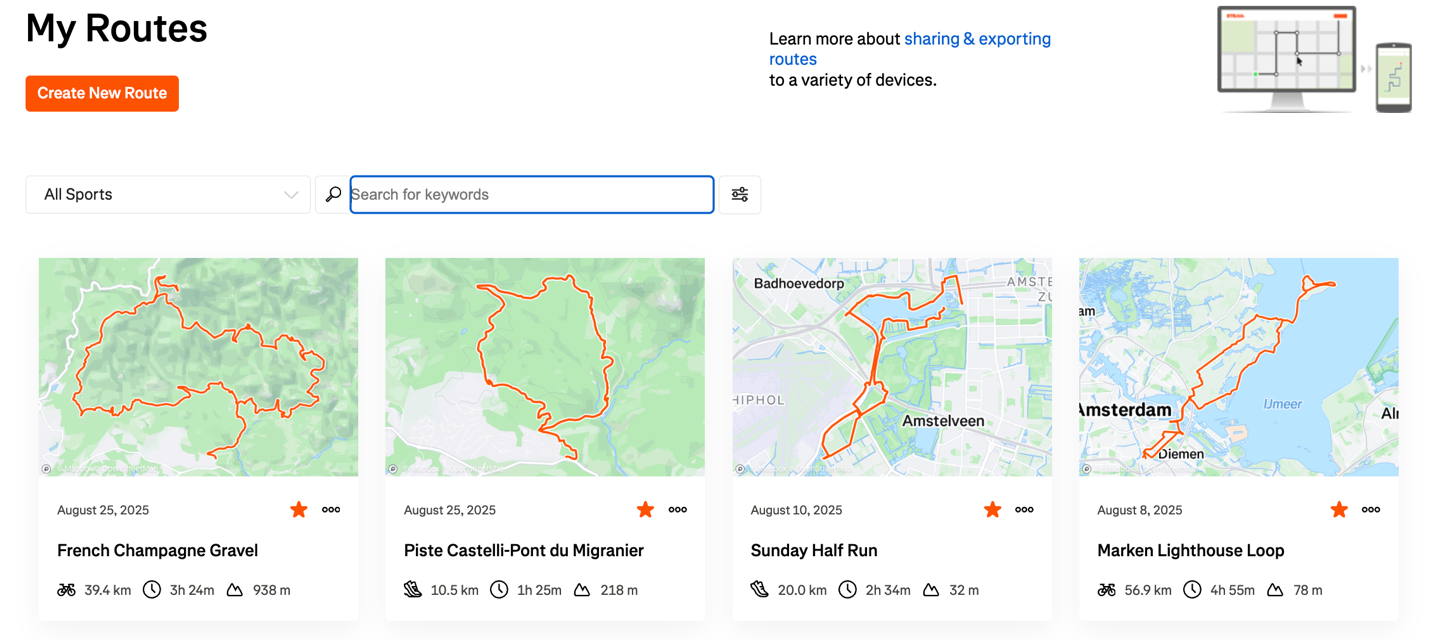
Task: Click the Sunday Half Run map thumbnail
Action: click(x=892, y=366)
